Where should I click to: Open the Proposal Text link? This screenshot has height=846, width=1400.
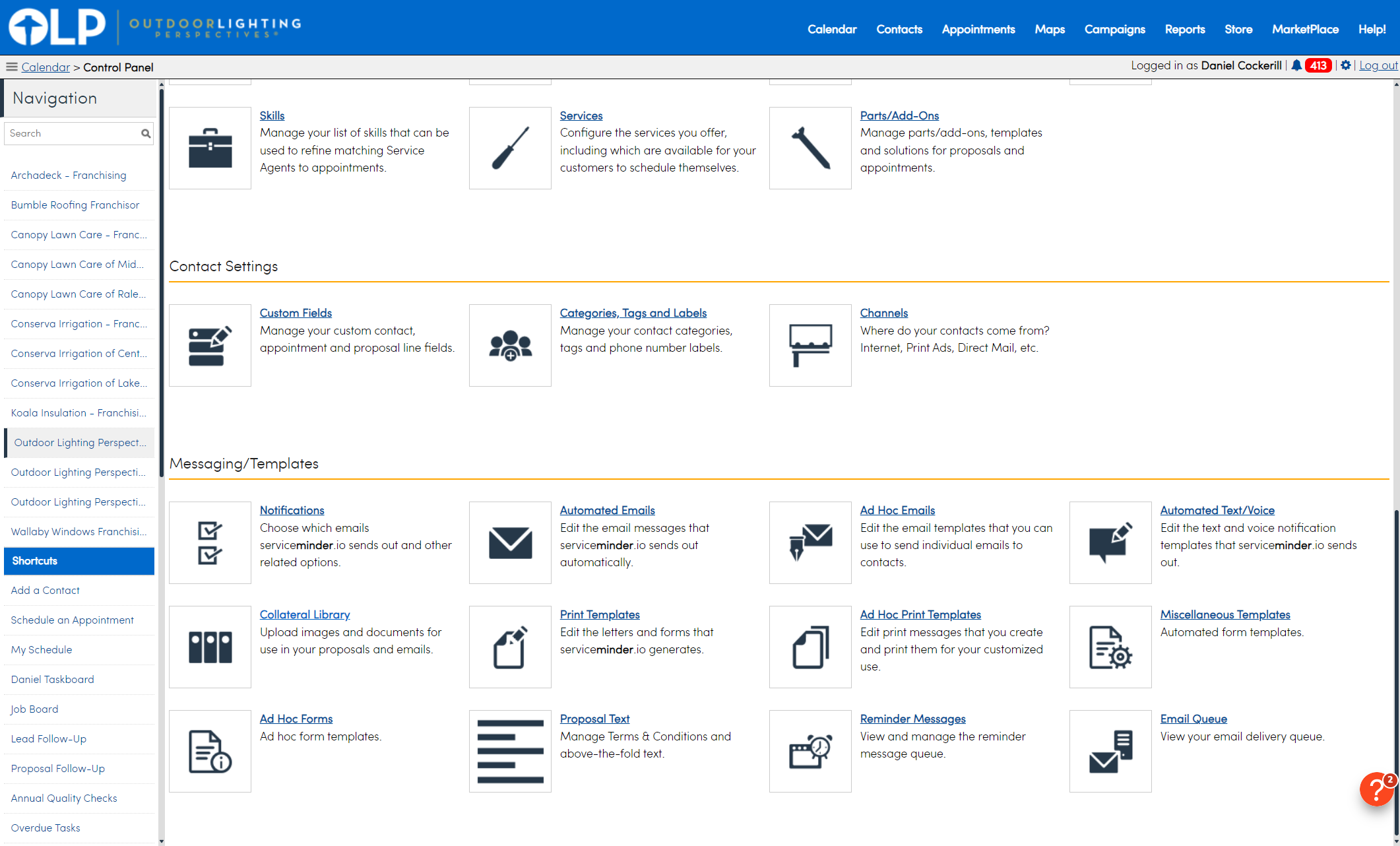coord(594,719)
